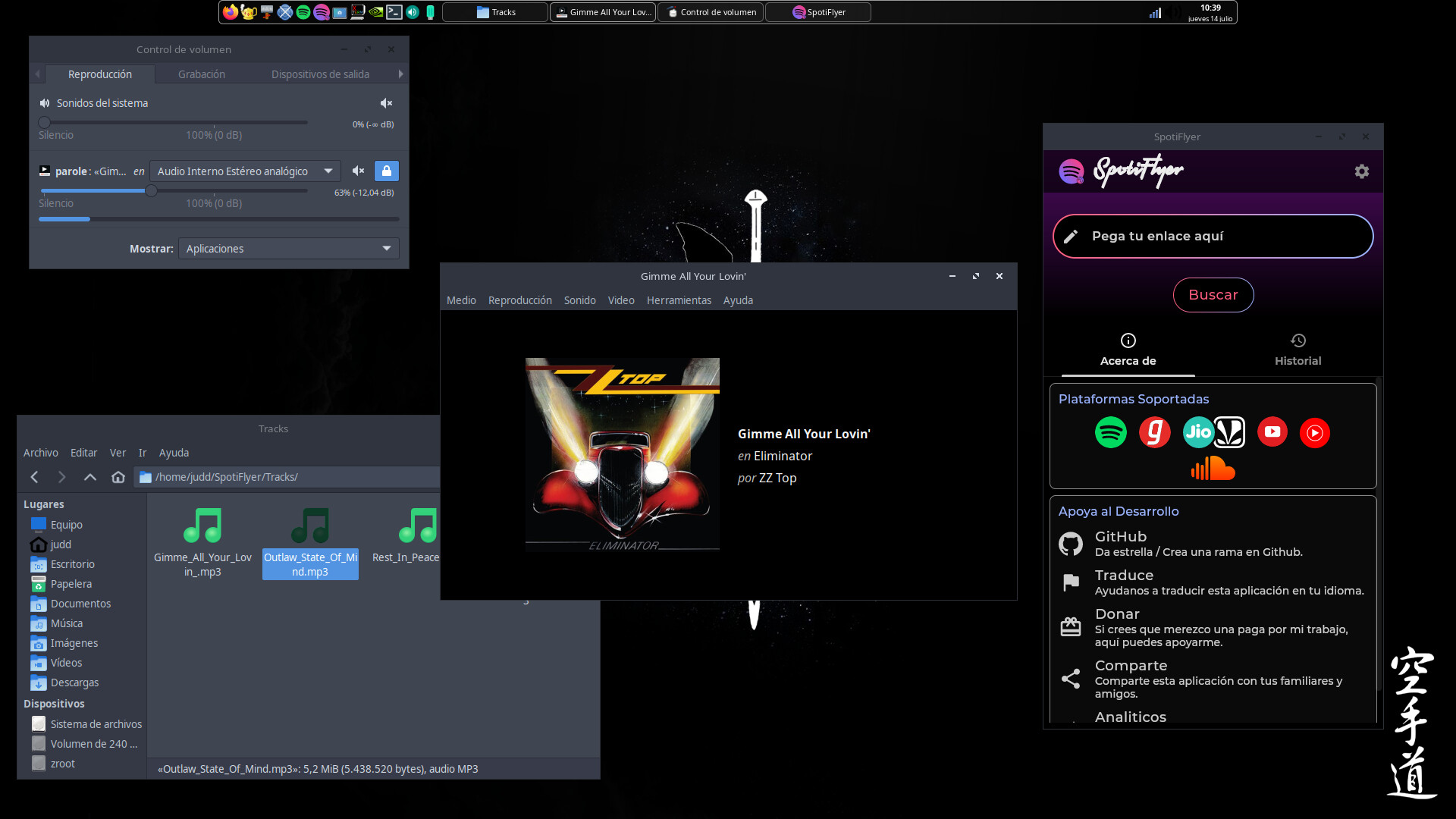The width and height of the screenshot is (1456, 819).
Task: Open GitHub link in Apoya al Desarrollo
Action: coord(1213,544)
